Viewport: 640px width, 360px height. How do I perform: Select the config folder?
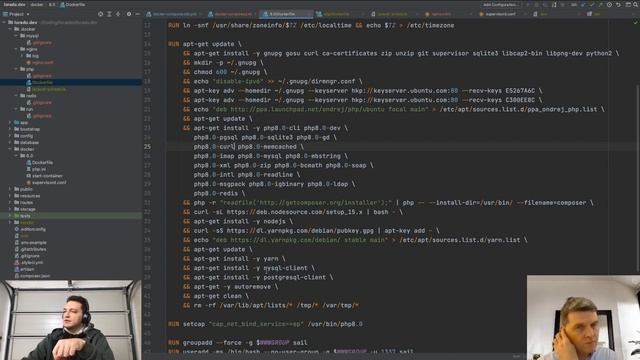24,136
